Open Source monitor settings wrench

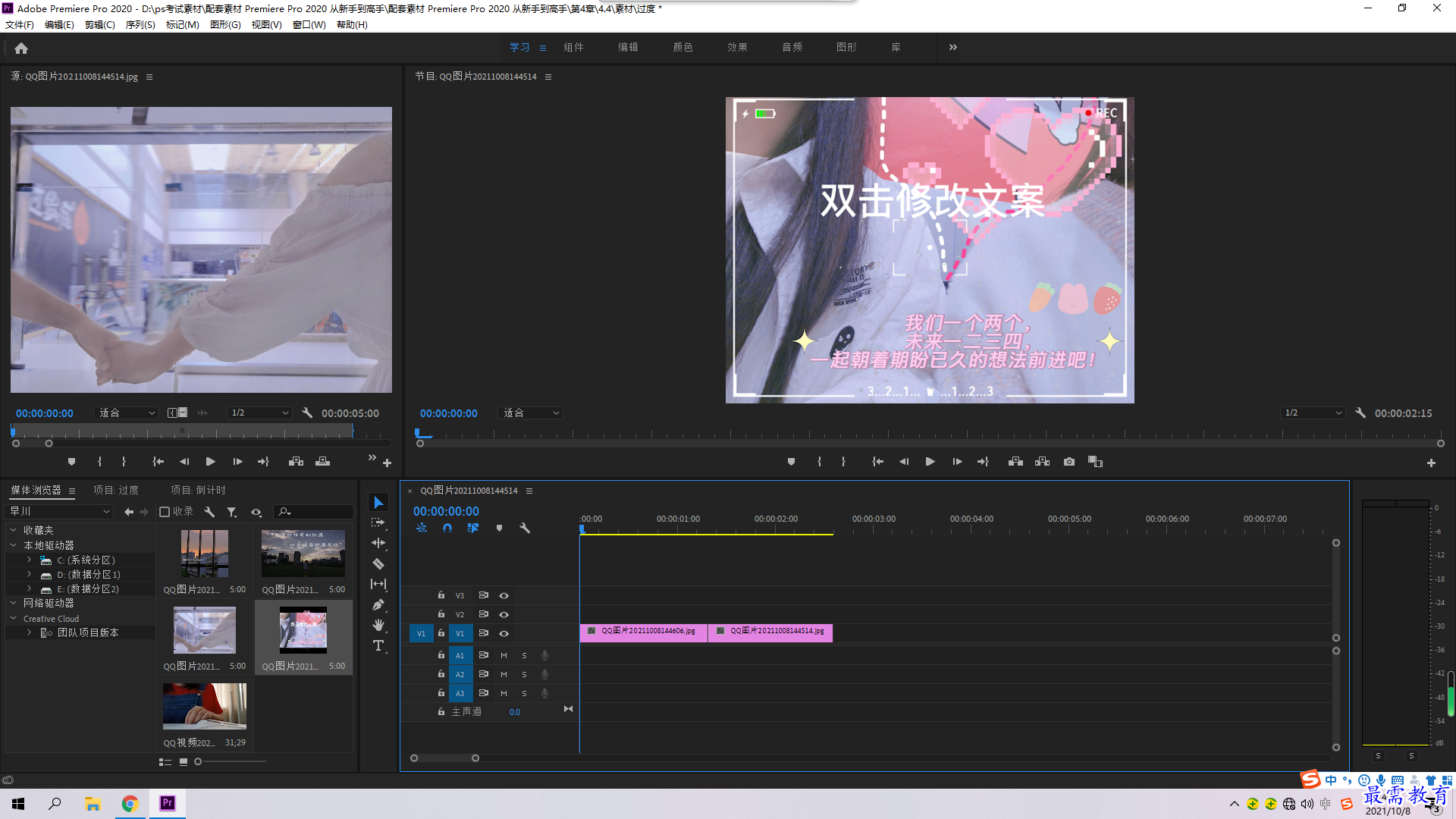tap(307, 413)
